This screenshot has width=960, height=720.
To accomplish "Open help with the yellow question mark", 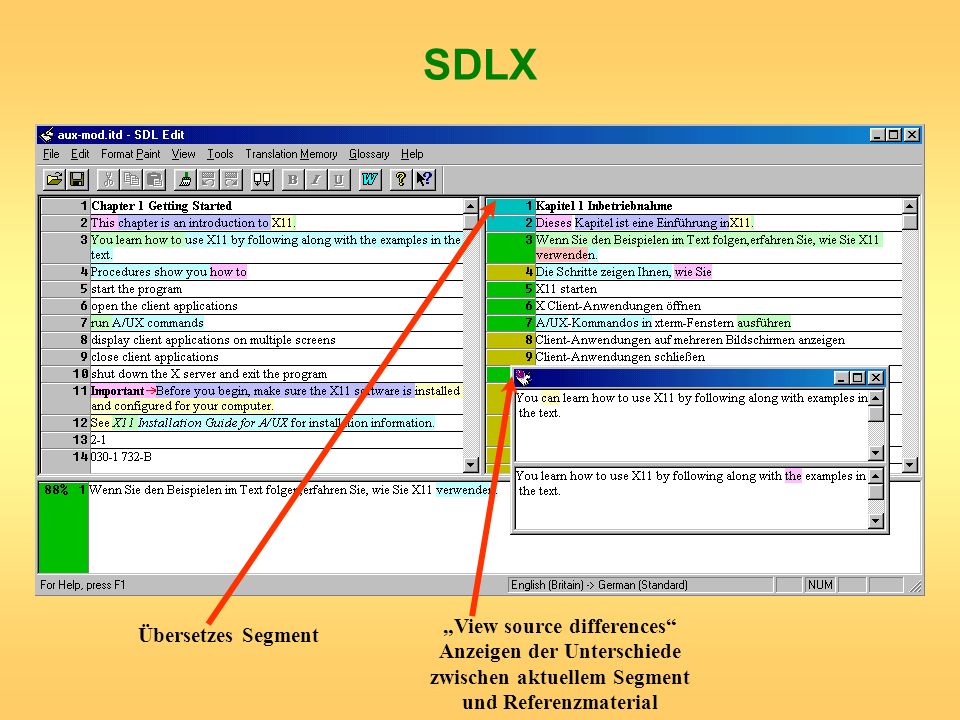I will [x=400, y=179].
